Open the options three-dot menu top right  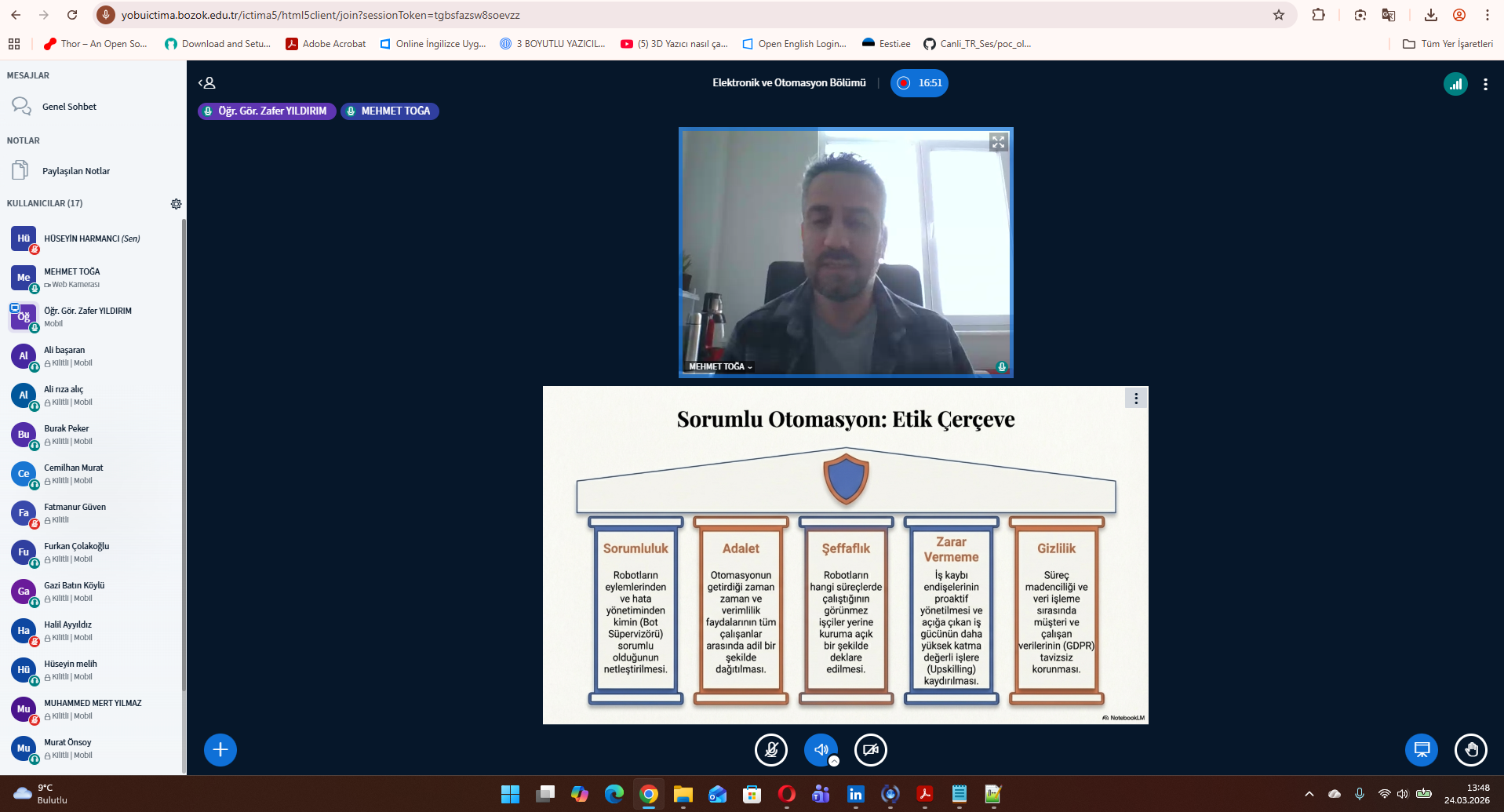pos(1485,84)
